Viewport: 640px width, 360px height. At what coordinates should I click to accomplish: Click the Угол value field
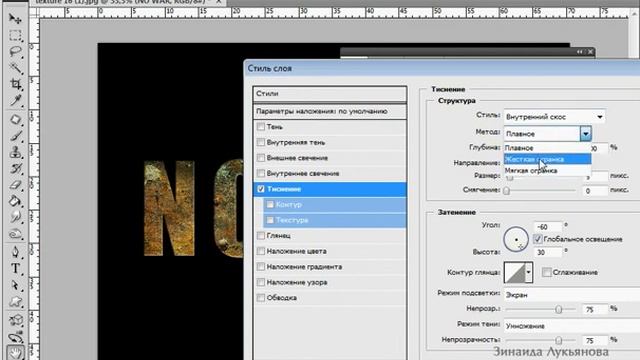pyautogui.click(x=548, y=227)
